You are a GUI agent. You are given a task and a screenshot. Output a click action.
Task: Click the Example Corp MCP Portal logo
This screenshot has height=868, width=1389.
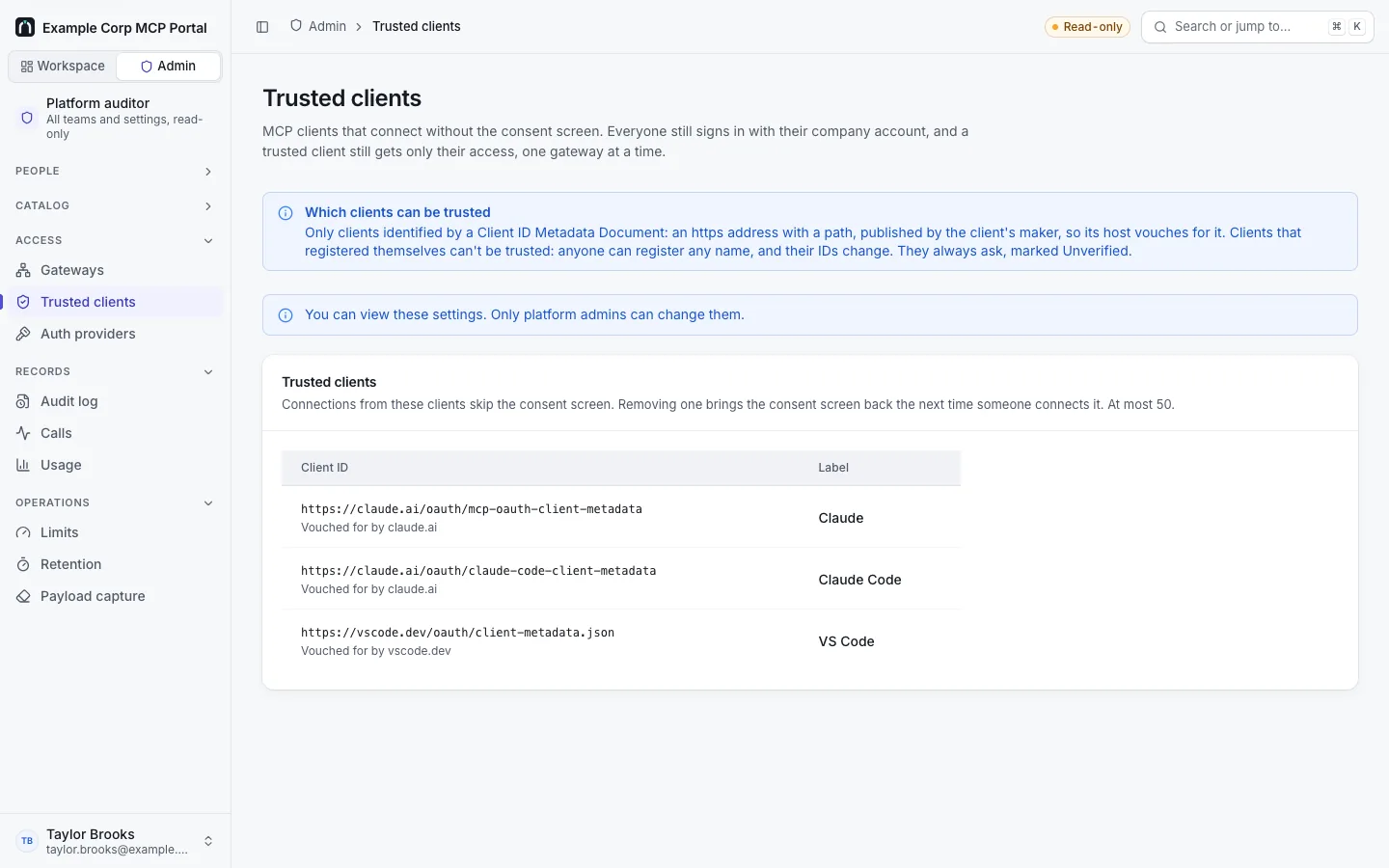click(x=25, y=27)
